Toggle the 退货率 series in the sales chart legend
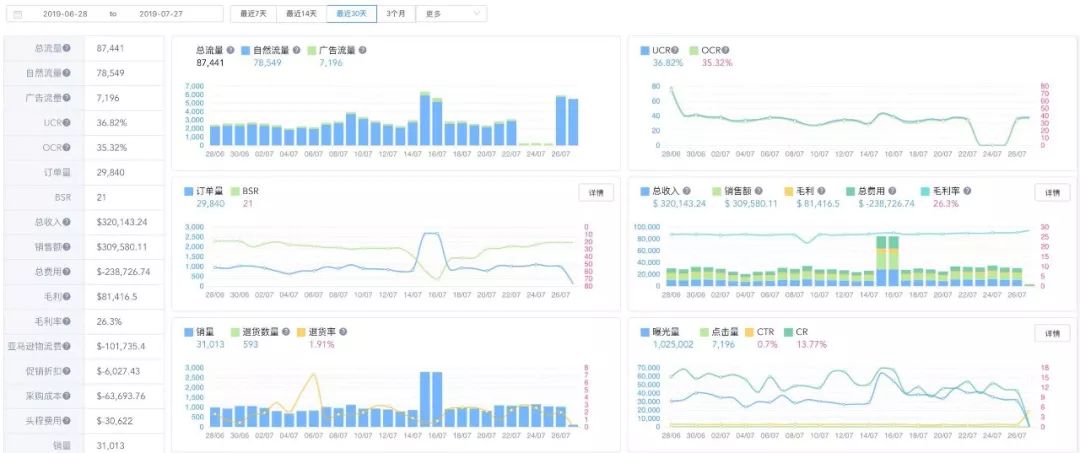1080x453 pixels. pyautogui.click(x=317, y=331)
